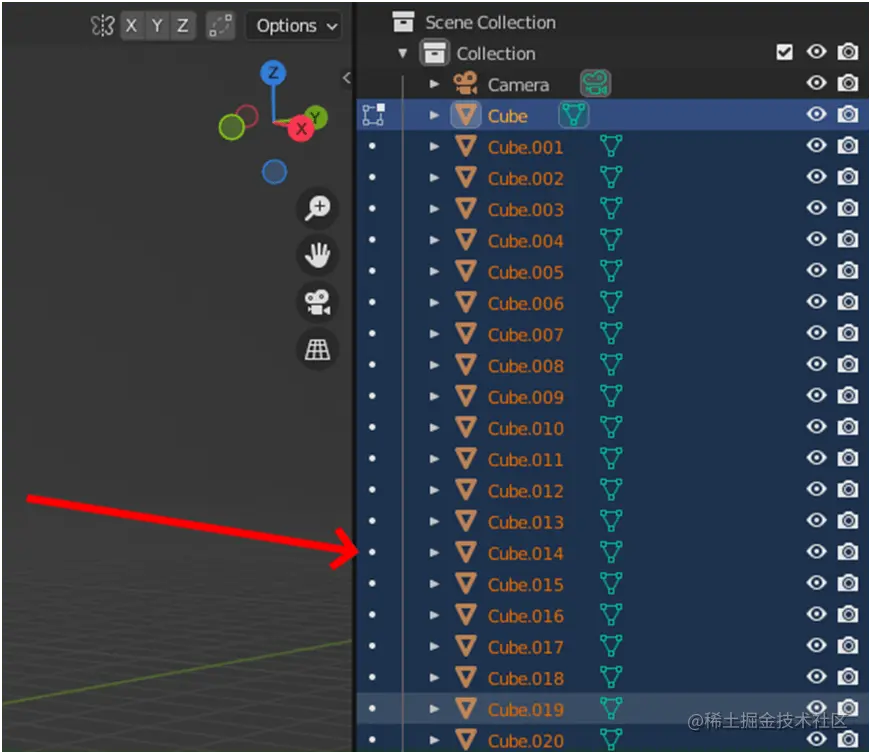Expand Cube.018 in the outliner
The width and height of the screenshot is (871, 754).
pyautogui.click(x=434, y=677)
